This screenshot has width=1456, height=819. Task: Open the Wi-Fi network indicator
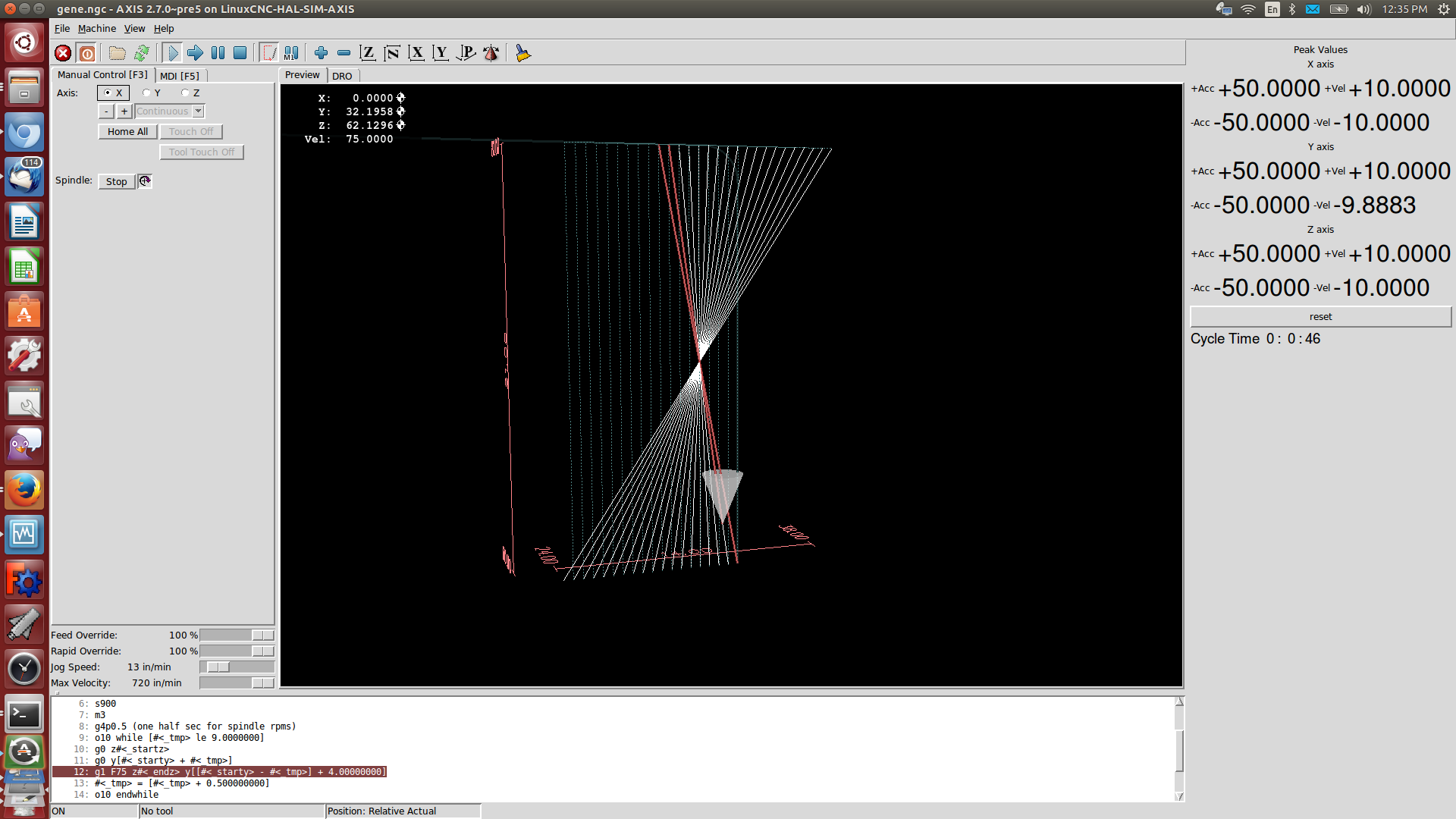1248,9
